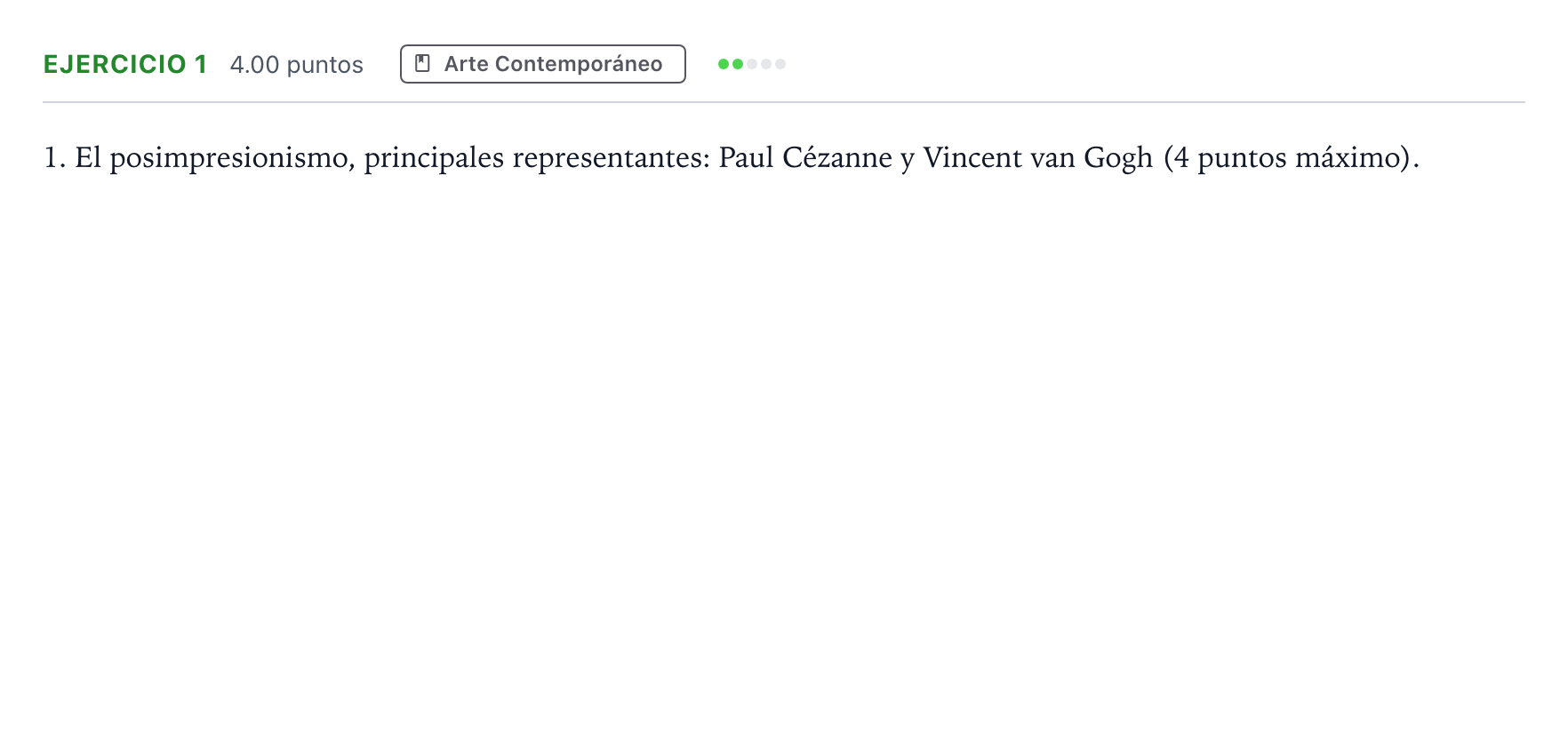Click the words principales representantes

point(537,158)
